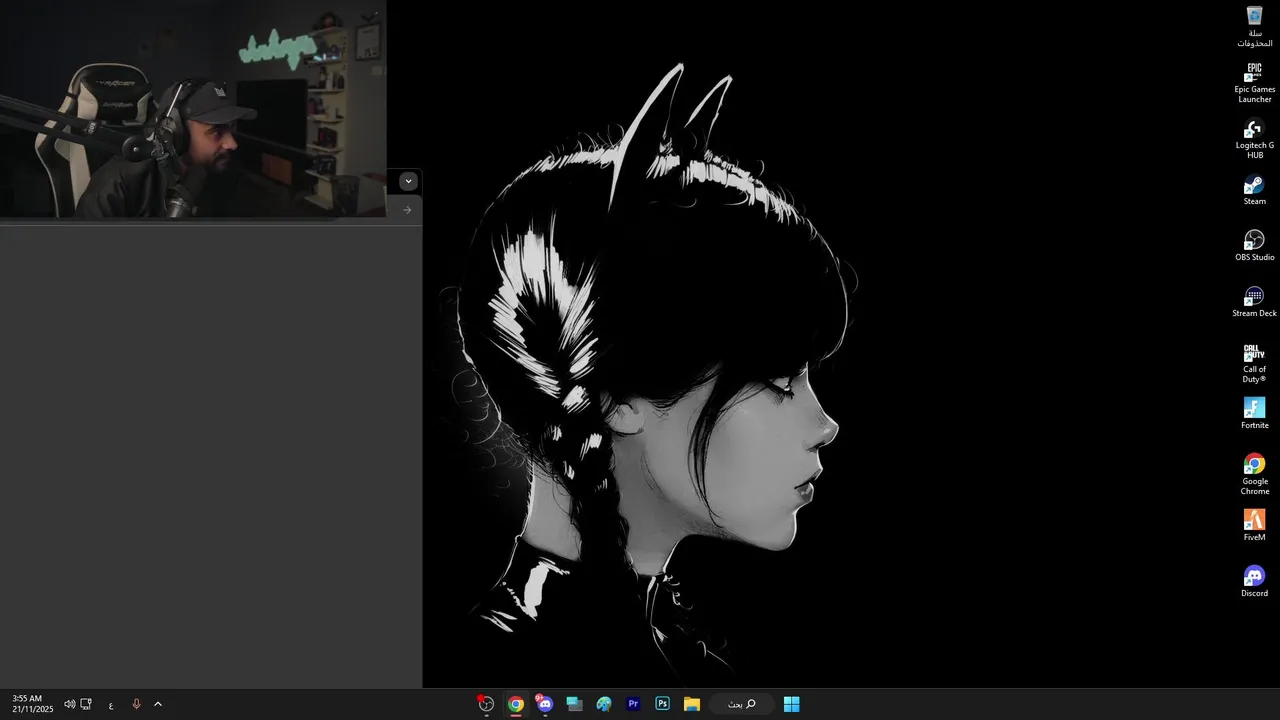Open Google Chrome desktop shortcut

click(1254, 475)
